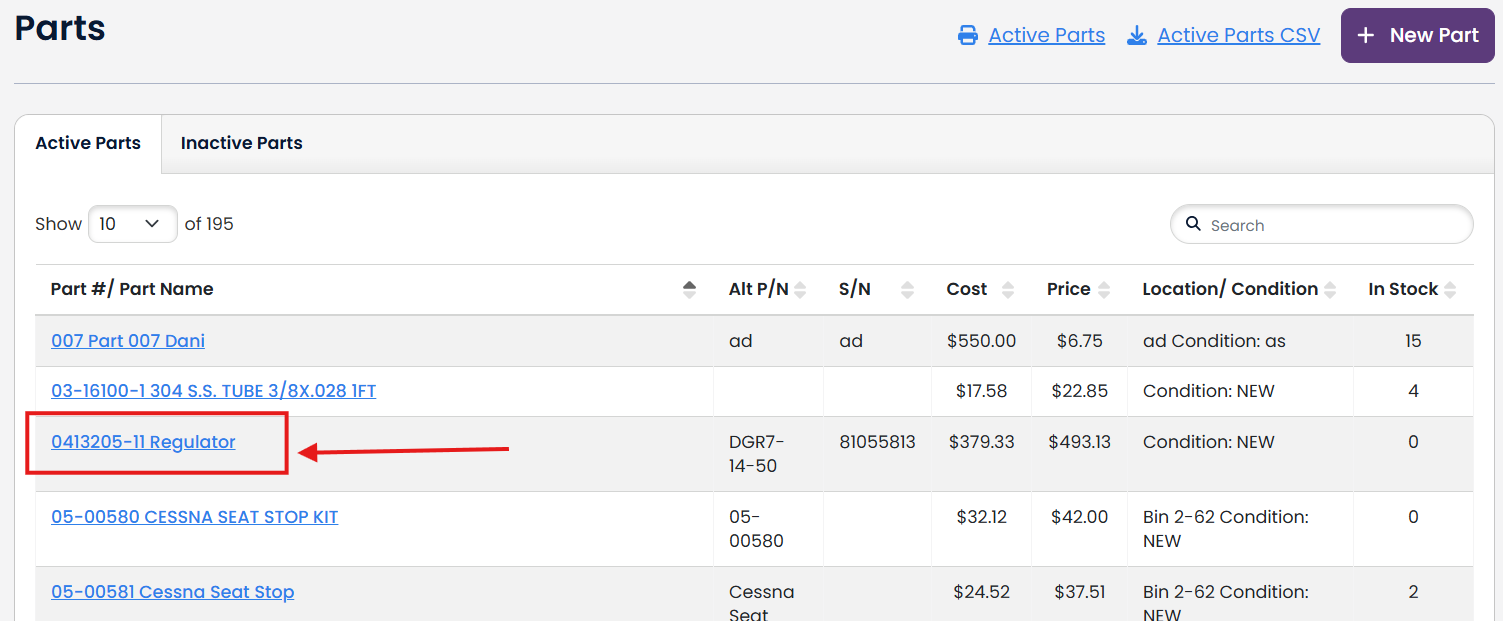Open the Show entries count dropdown
This screenshot has height=621, width=1503.
coord(132,224)
